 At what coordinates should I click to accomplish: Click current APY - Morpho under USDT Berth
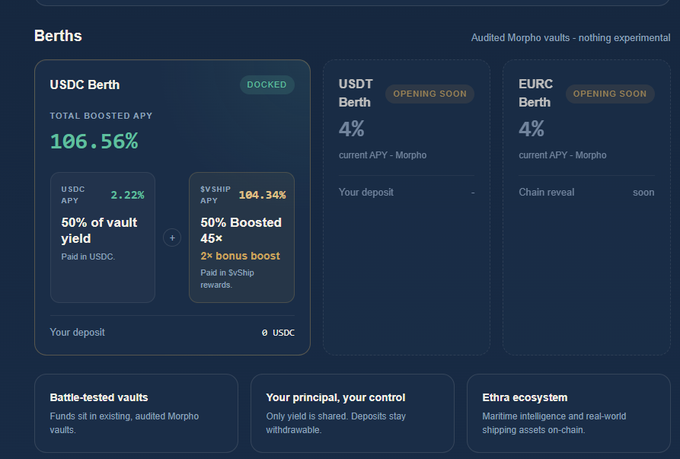click(x=382, y=155)
